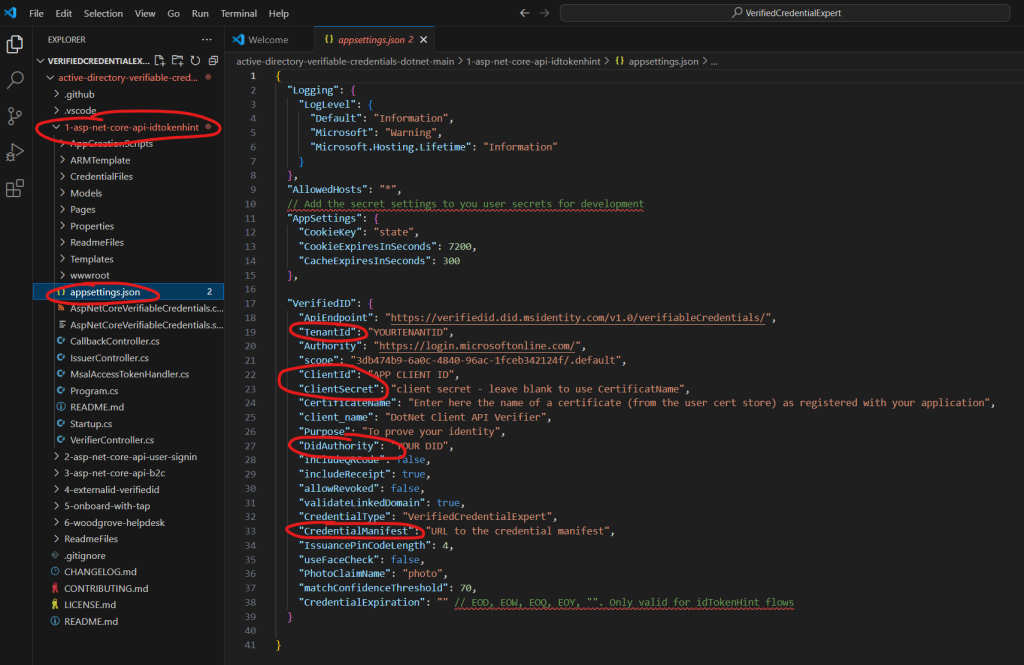This screenshot has height=665, width=1024.
Task: Open the Run menu
Action: [200, 13]
